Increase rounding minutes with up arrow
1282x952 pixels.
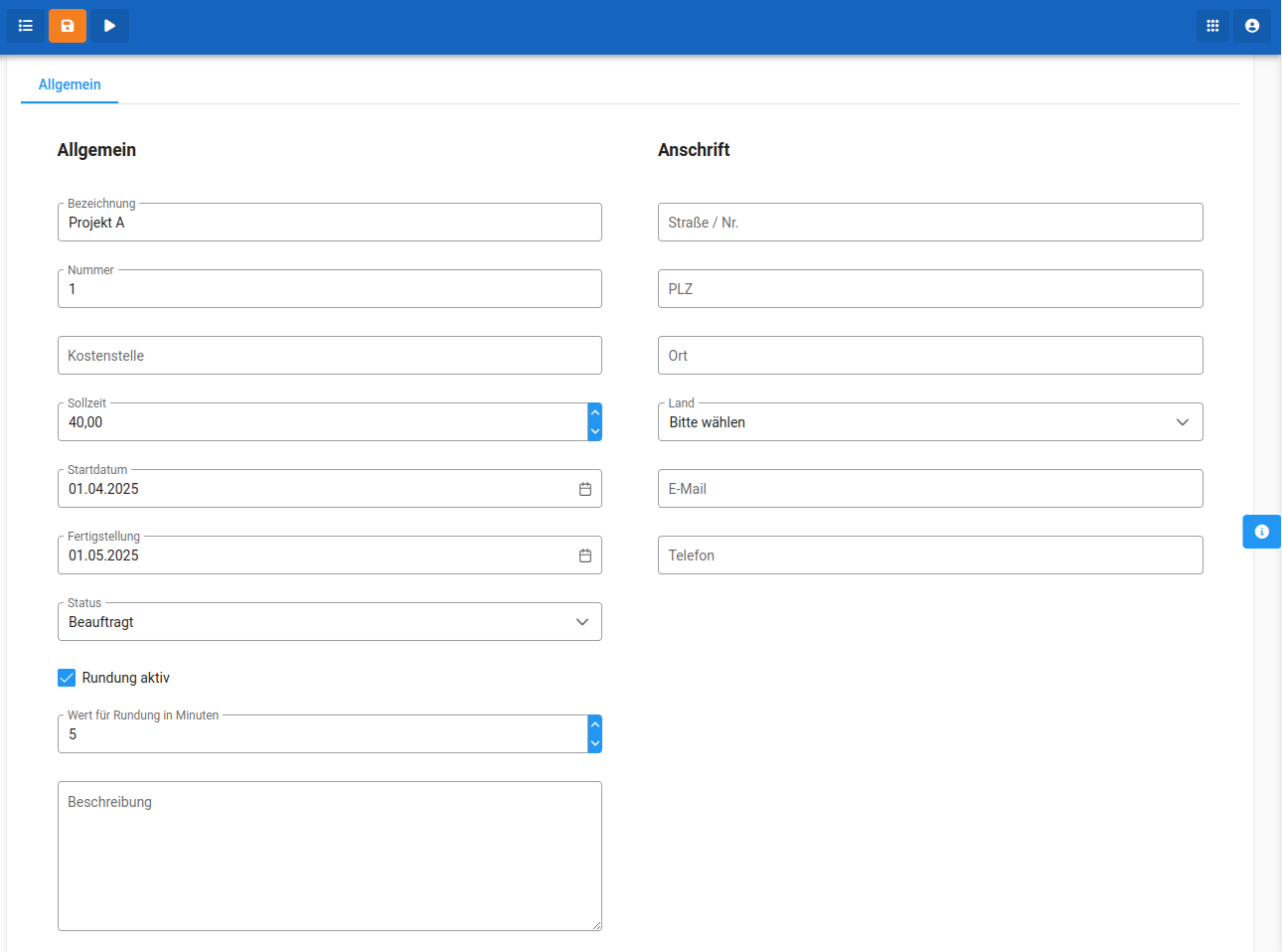tap(595, 724)
